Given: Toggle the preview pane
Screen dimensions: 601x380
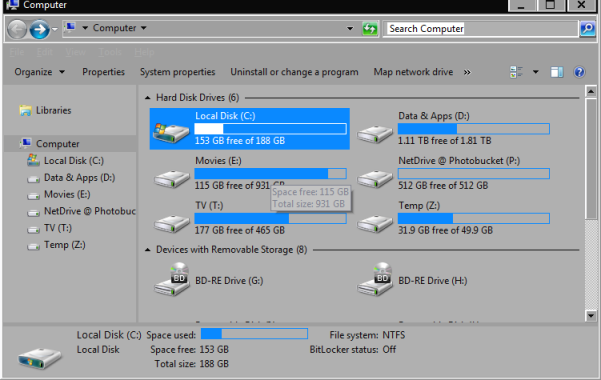Looking at the screenshot, I should pyautogui.click(x=557, y=72).
